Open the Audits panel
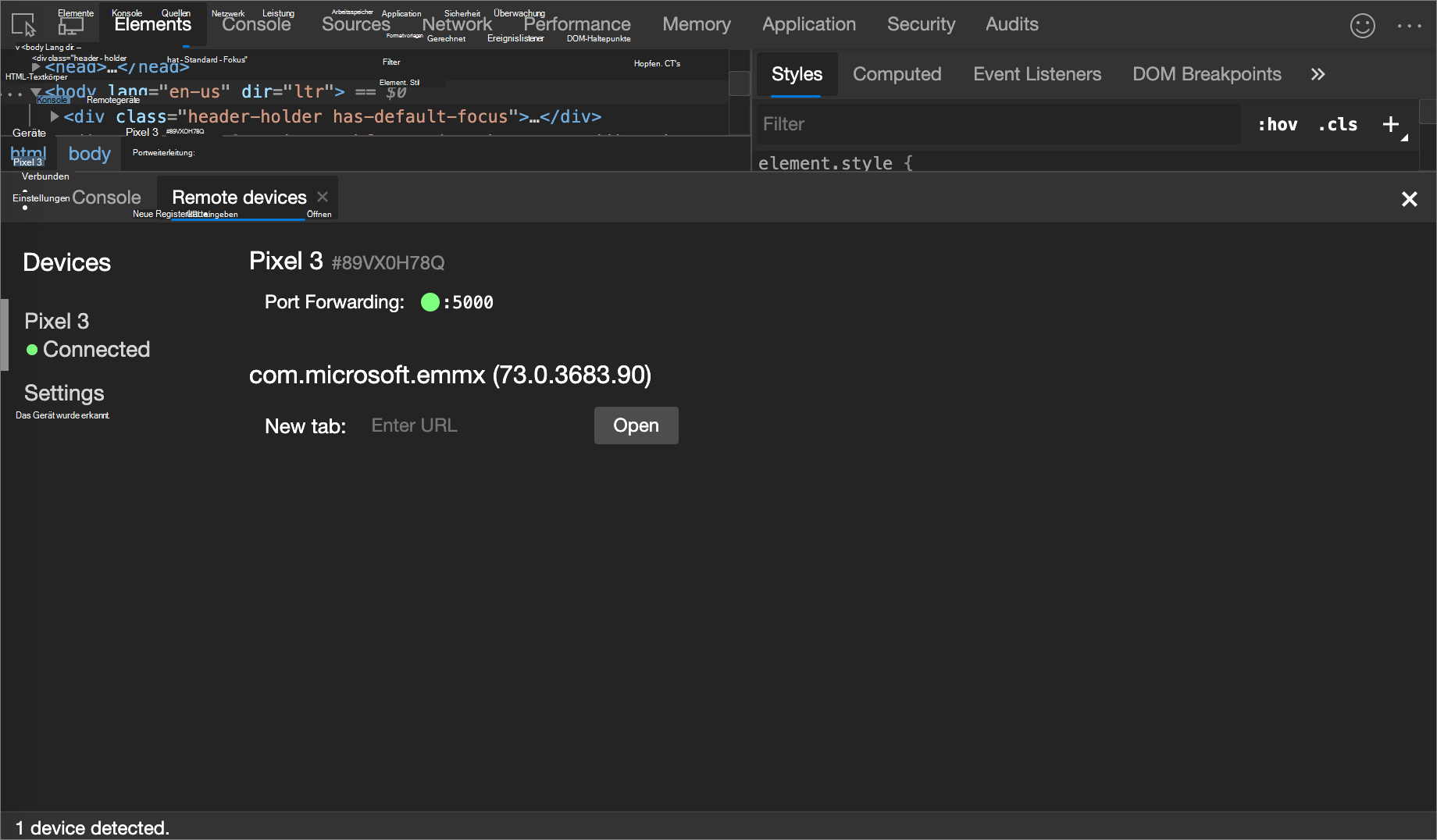Image resolution: width=1437 pixels, height=840 pixels. pos(1012,24)
